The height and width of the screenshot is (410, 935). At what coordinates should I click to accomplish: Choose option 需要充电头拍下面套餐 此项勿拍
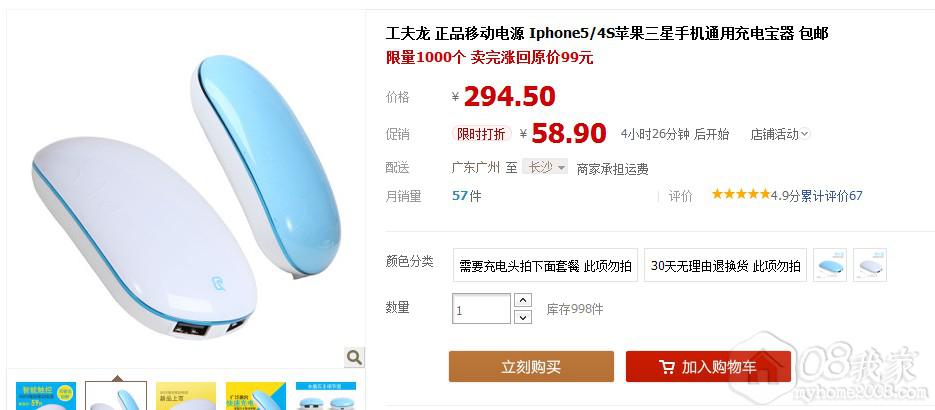click(545, 265)
